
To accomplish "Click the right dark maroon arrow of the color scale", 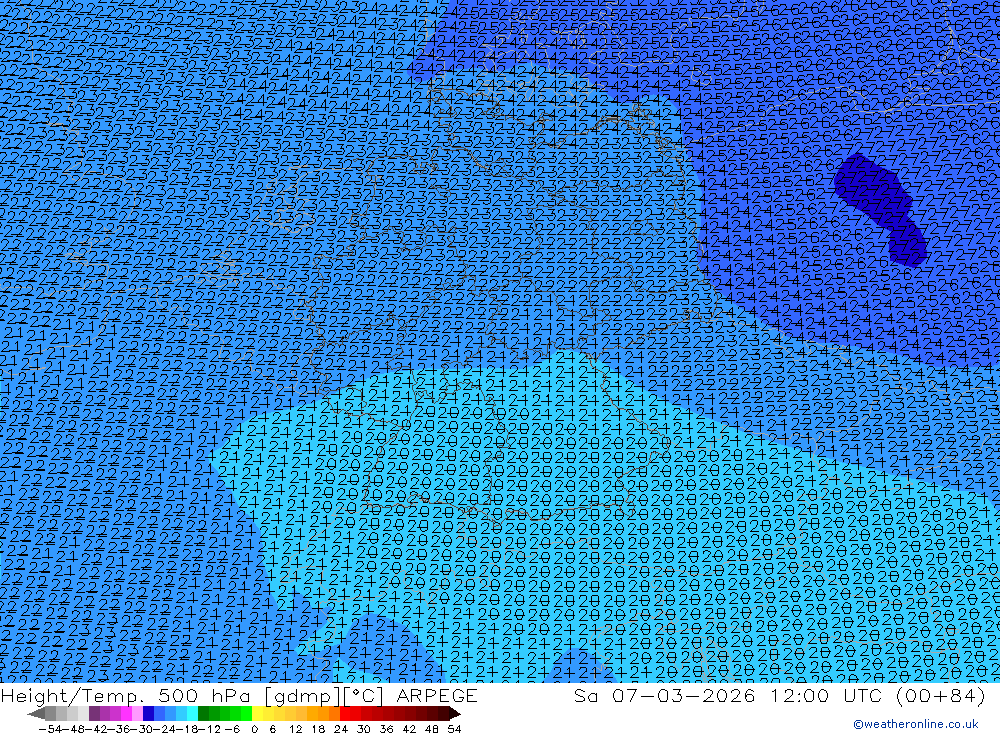I will tap(455, 714).
